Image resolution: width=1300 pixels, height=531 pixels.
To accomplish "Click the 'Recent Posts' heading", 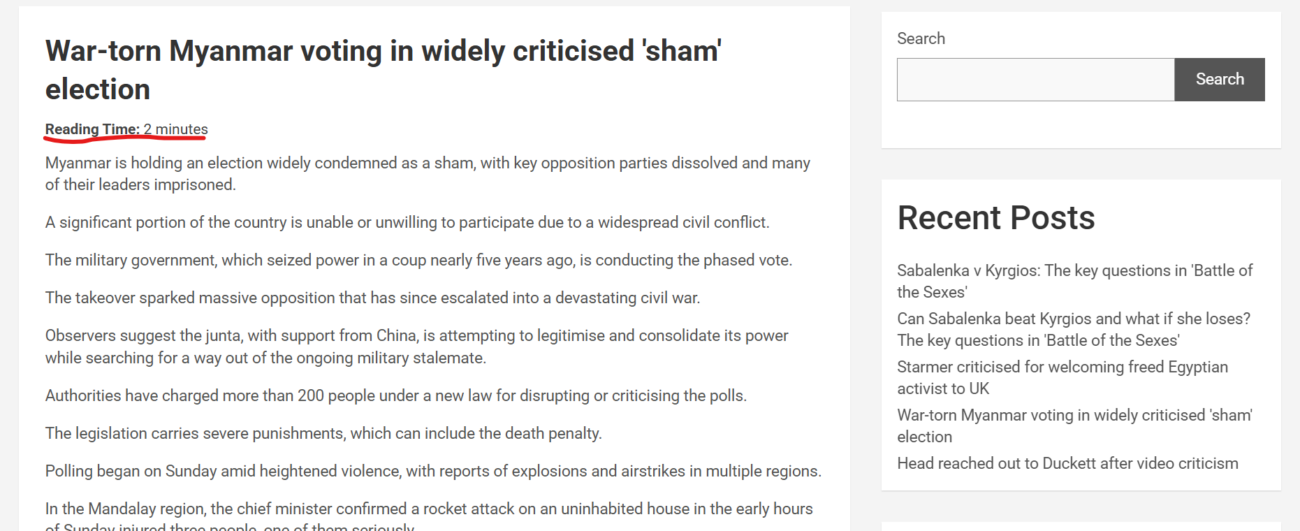I will (x=995, y=217).
